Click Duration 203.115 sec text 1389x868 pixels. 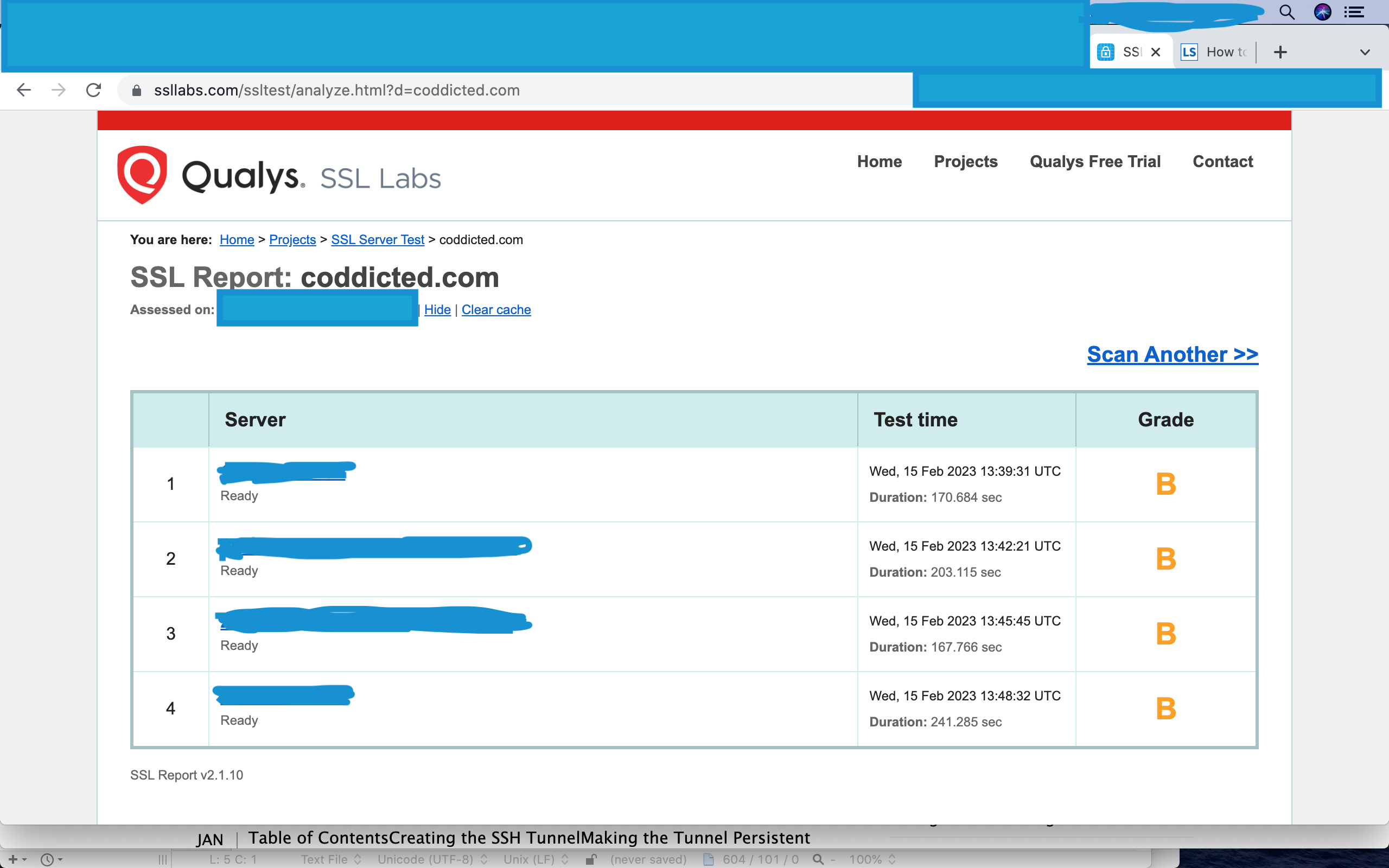click(935, 572)
